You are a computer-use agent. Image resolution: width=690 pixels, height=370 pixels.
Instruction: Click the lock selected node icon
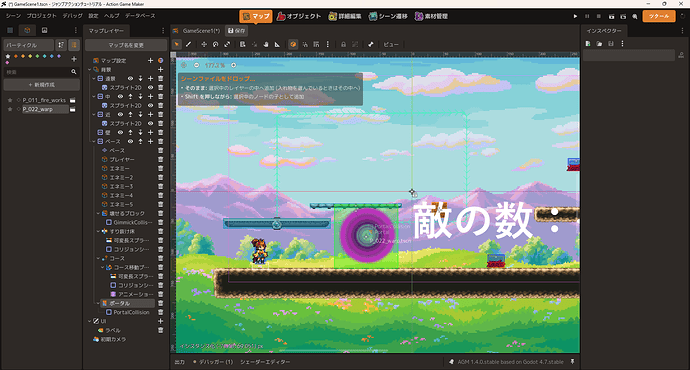[343, 44]
